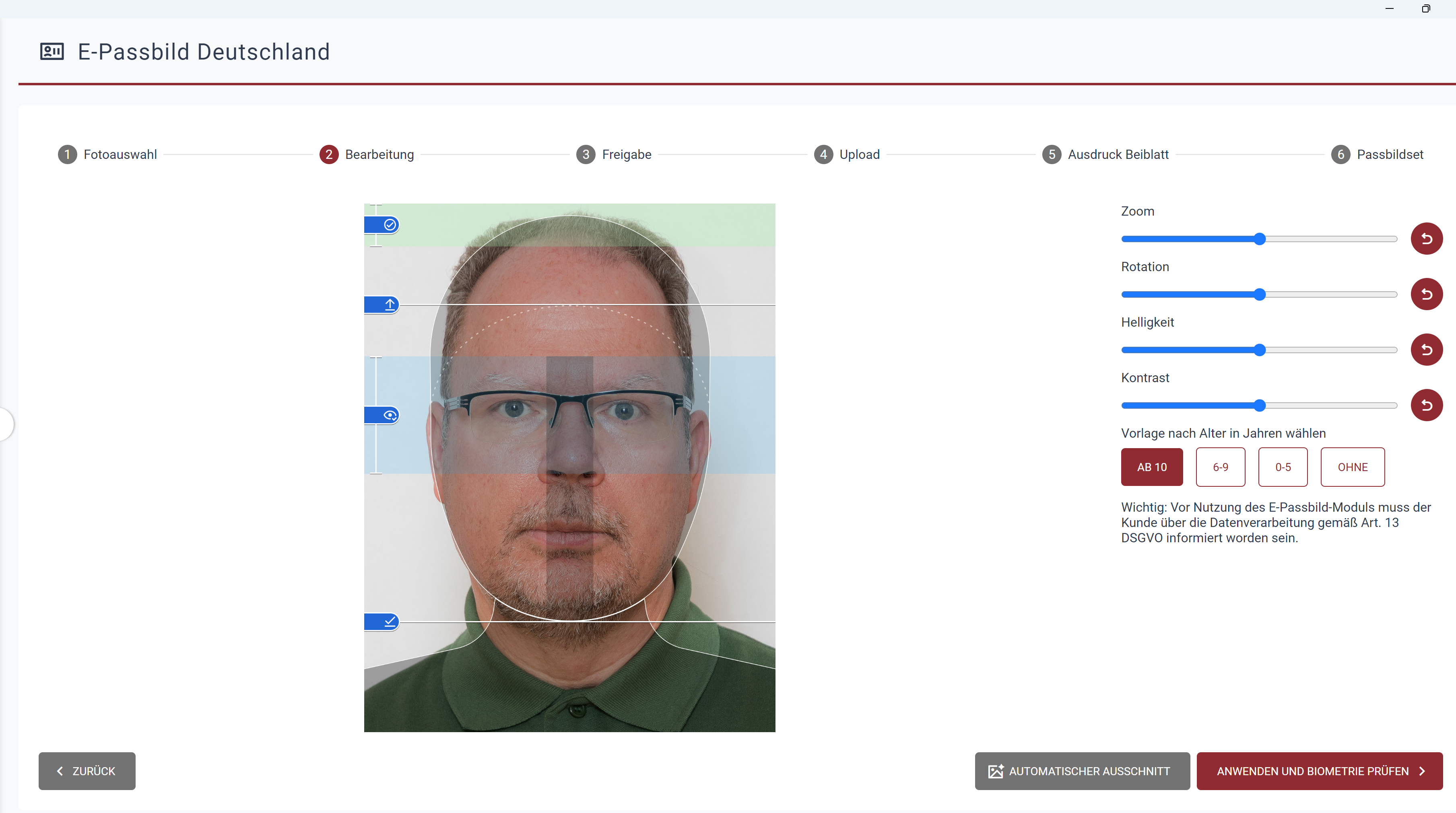
Task: Select the eye-level marker with eye icon
Action: 382,415
